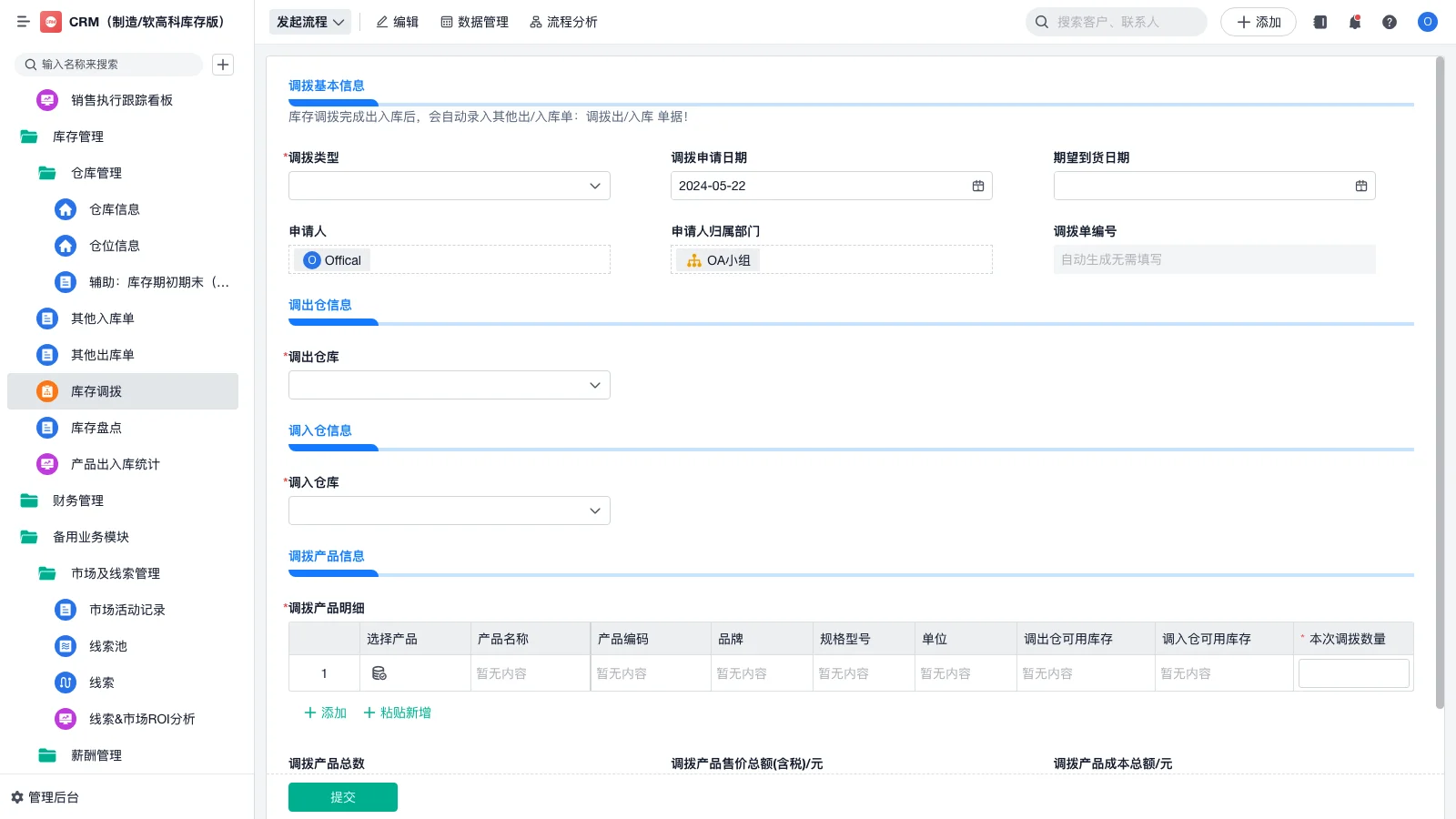
Task: Select the 编辑 edit pencil icon
Action: tap(384, 22)
